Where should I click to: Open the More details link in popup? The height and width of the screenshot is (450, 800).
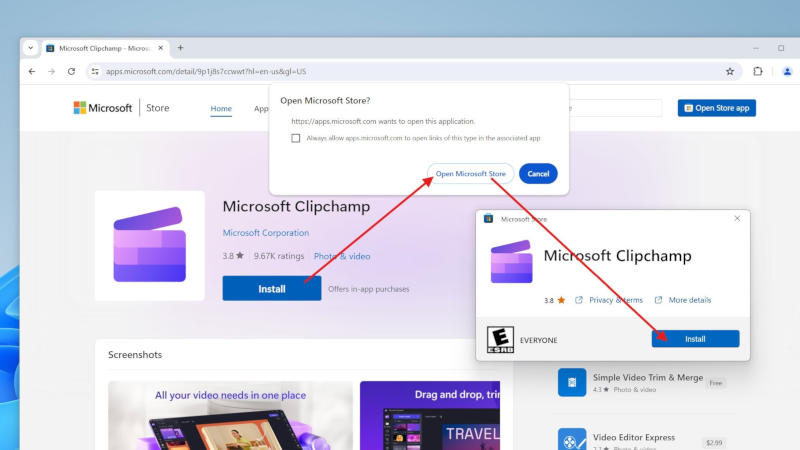coord(689,300)
